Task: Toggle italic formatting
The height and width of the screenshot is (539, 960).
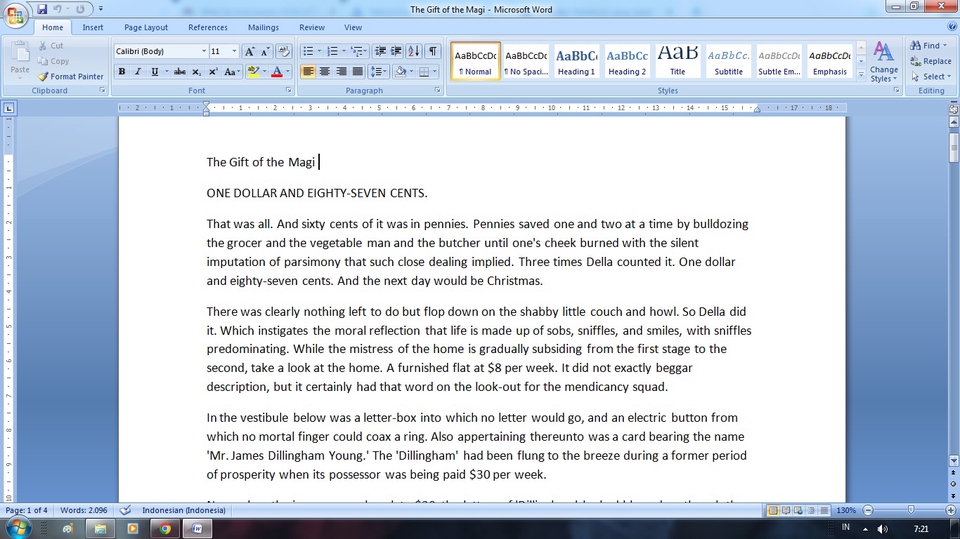Action: [138, 72]
